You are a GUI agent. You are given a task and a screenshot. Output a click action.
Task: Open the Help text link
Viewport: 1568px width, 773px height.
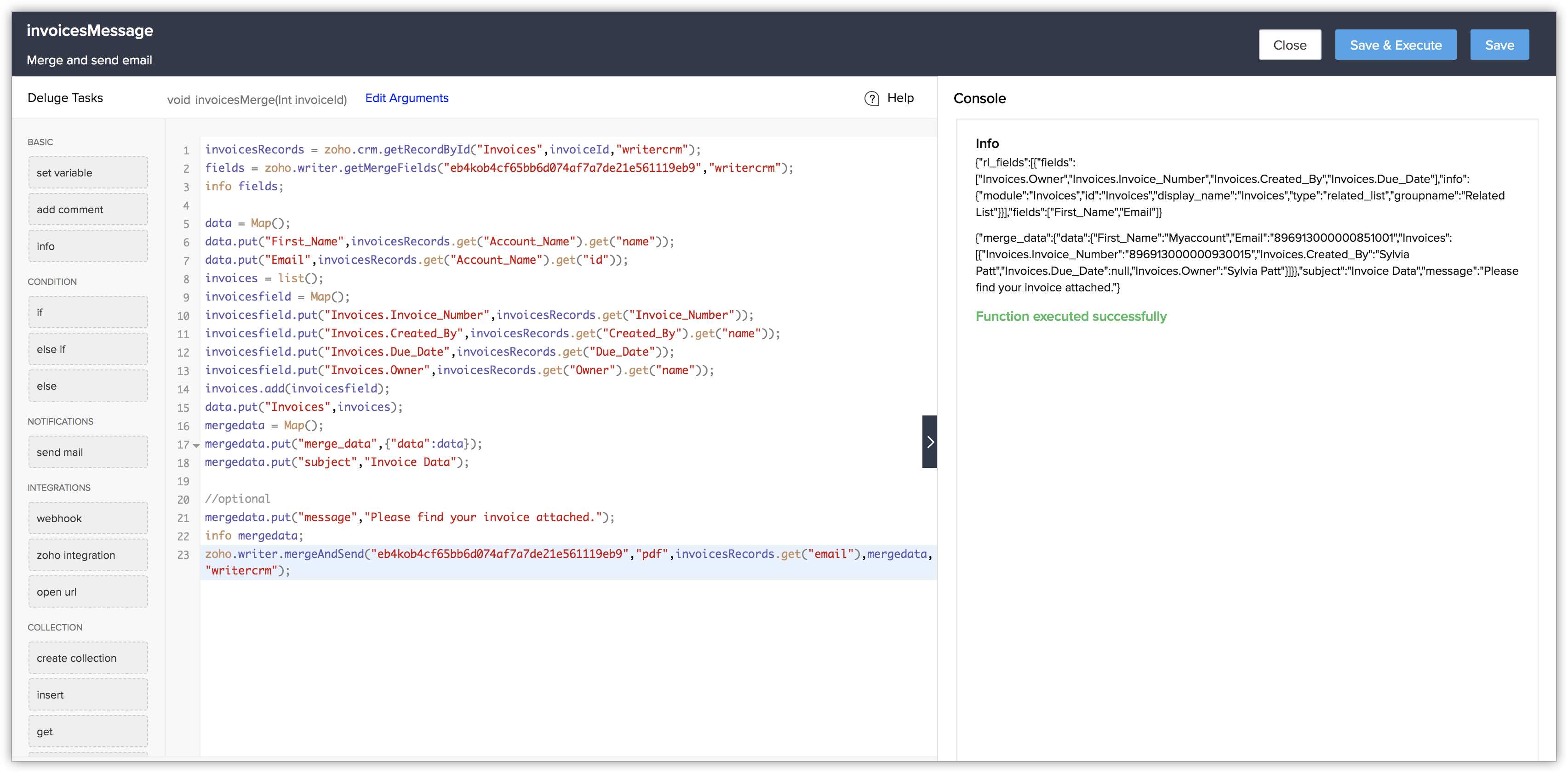[900, 98]
